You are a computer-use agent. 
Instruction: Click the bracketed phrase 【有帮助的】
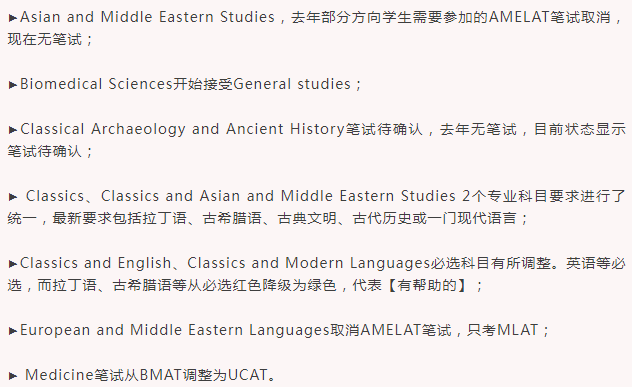tap(427, 285)
